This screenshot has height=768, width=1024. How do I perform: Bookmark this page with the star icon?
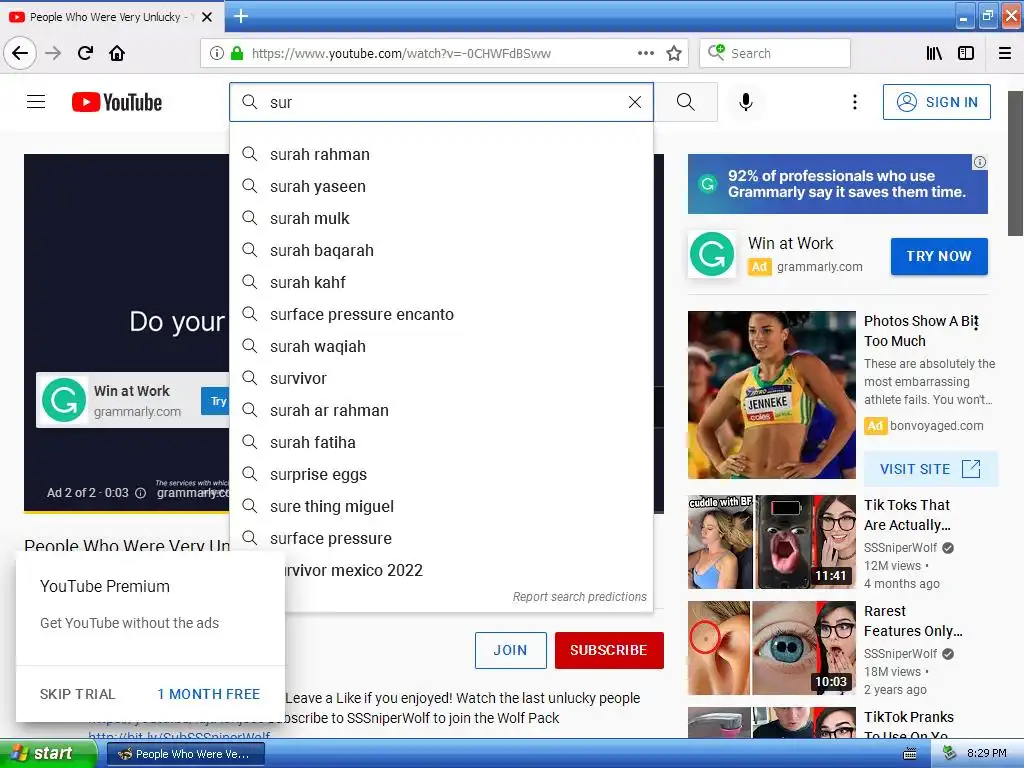point(674,54)
